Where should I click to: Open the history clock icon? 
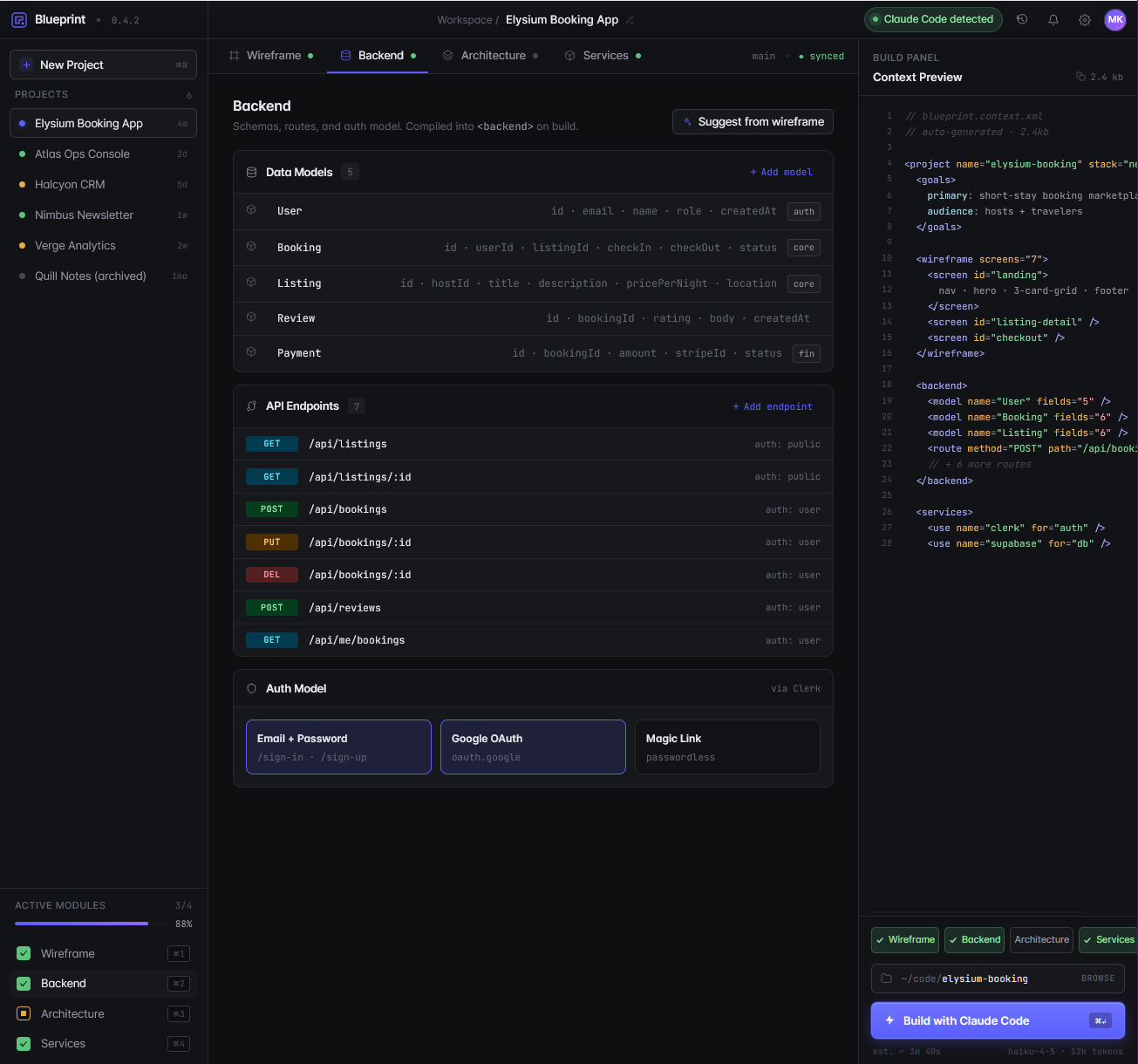point(1022,19)
